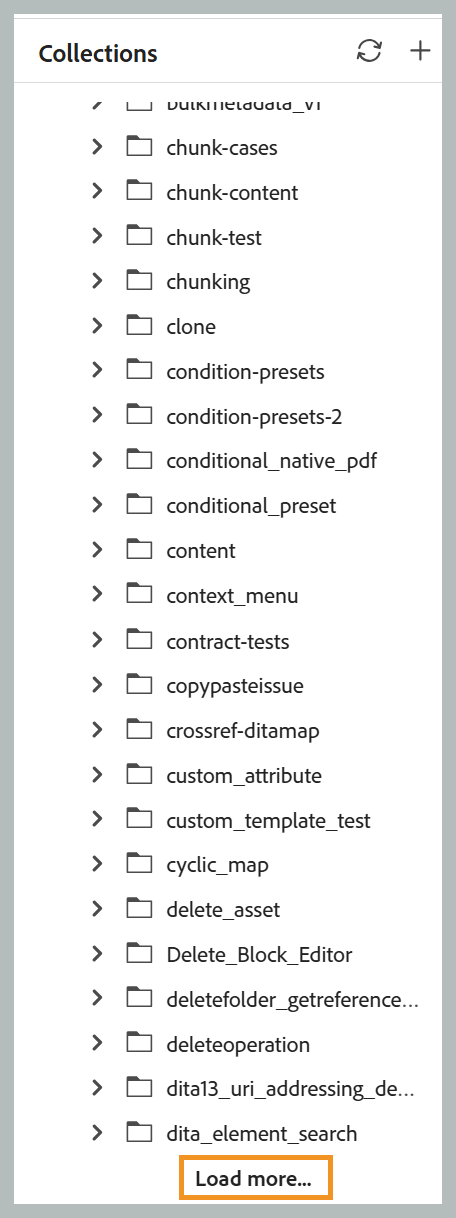The image size is (456, 1218).
Task: Select the Delete_Block_Editor folder
Action: [259, 954]
